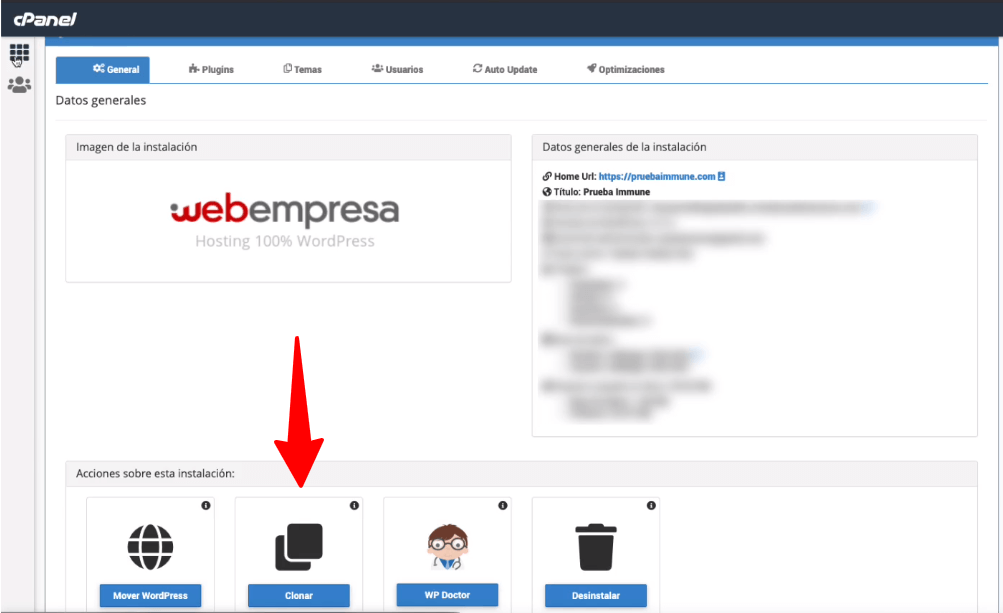
Task: Go to the Usuarios tab
Action: [x=397, y=70]
